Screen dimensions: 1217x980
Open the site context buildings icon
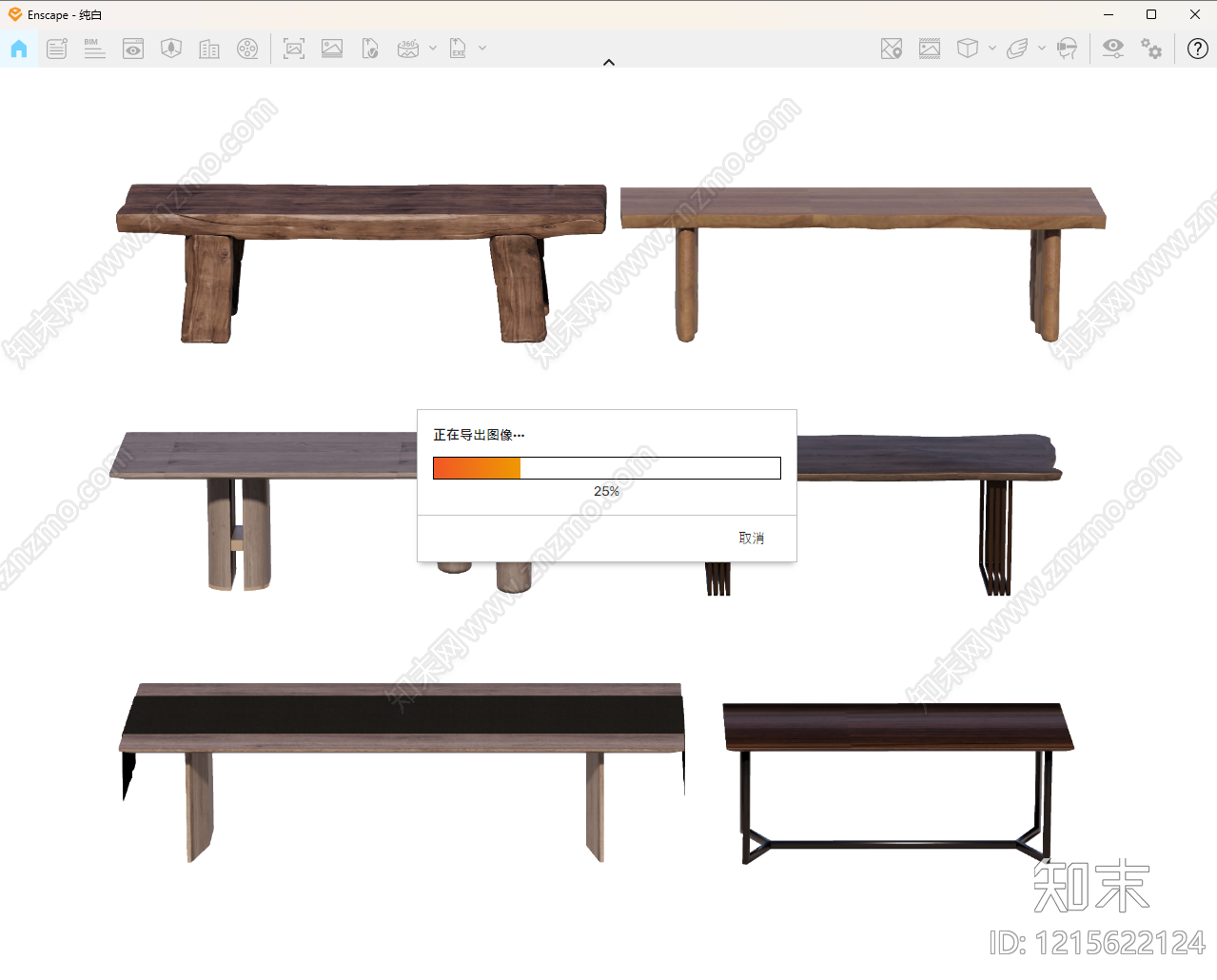pyautogui.click(x=209, y=49)
